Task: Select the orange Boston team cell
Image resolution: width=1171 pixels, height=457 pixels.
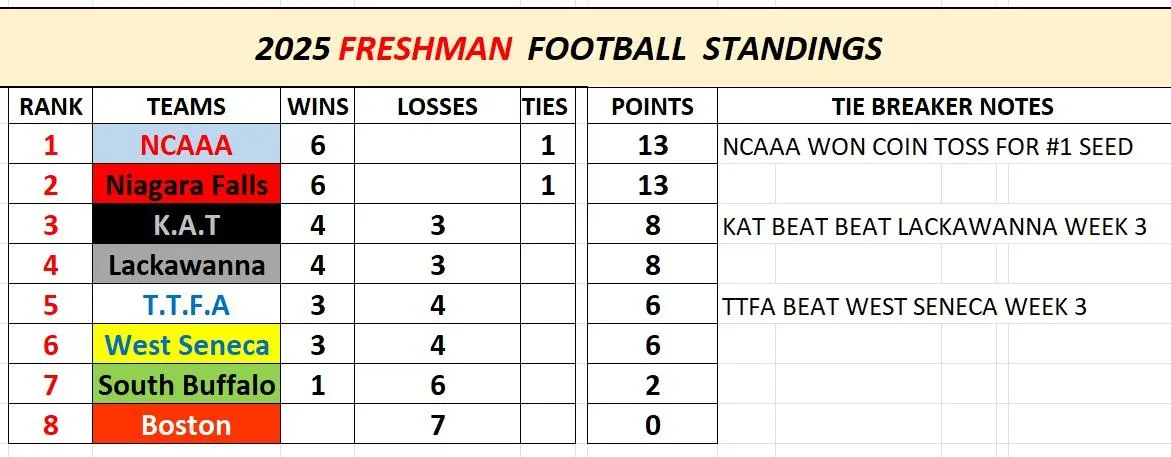Action: [186, 425]
